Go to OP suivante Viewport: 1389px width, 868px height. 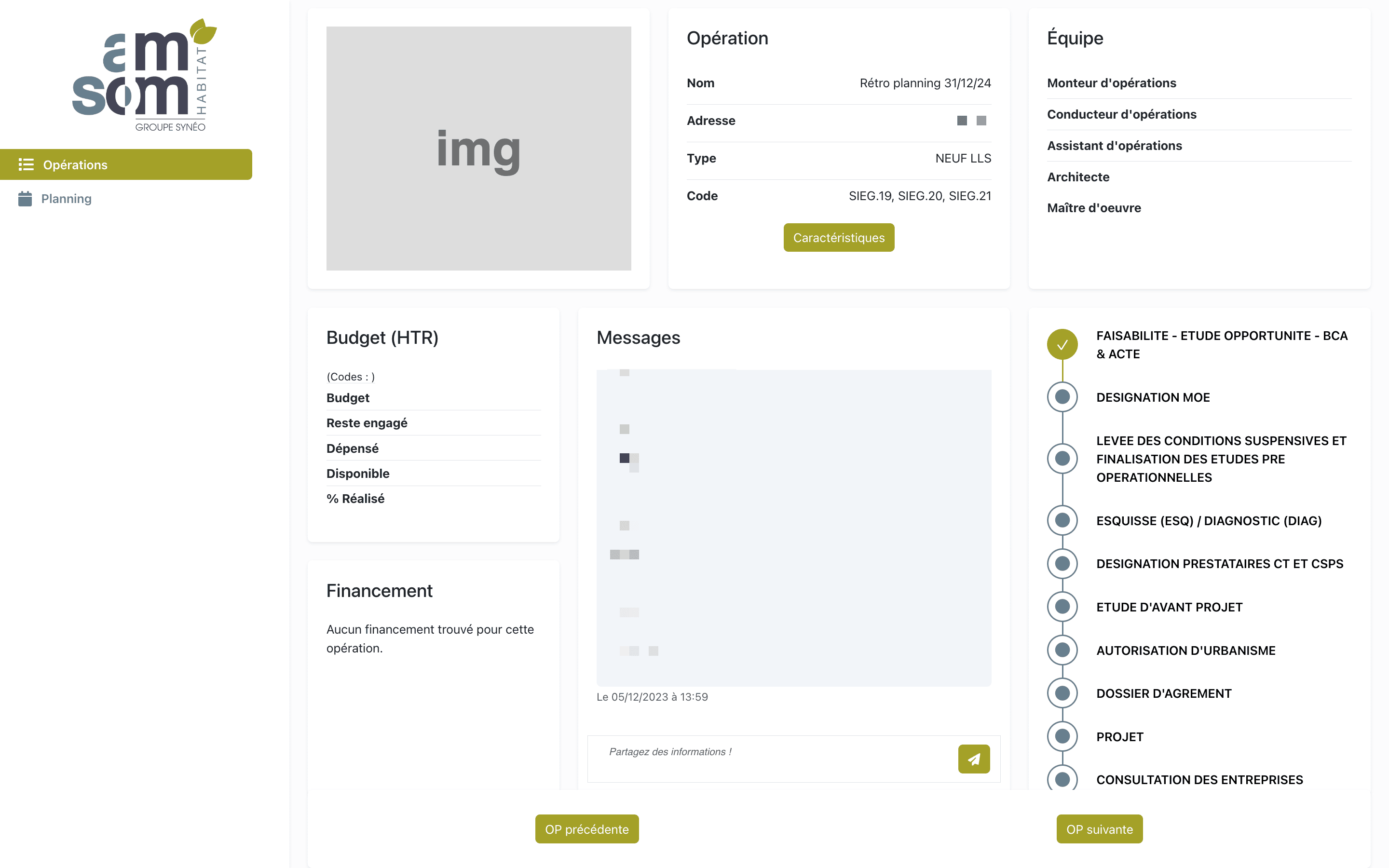(x=1099, y=829)
